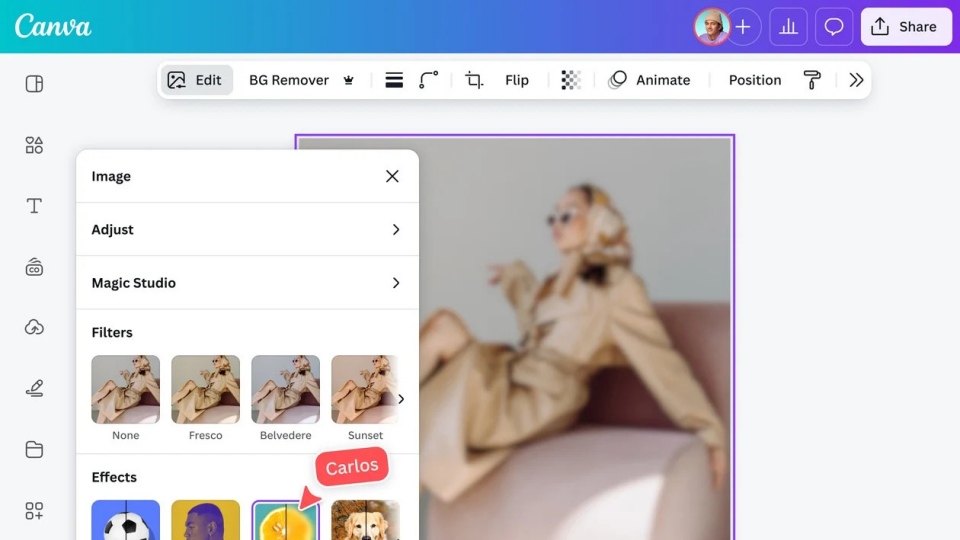Expand the Magic Studio section
Viewport: 960px width, 540px height.
click(x=396, y=283)
